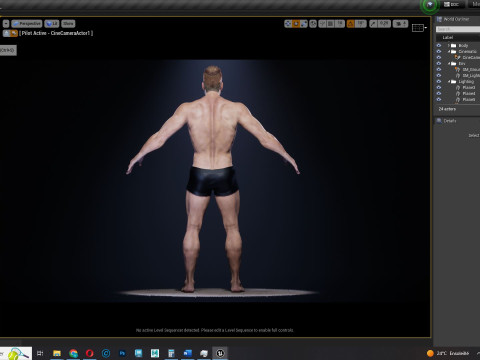Hide the Env folder via eye icon
Viewport: 480px width, 360px height.
point(439,64)
